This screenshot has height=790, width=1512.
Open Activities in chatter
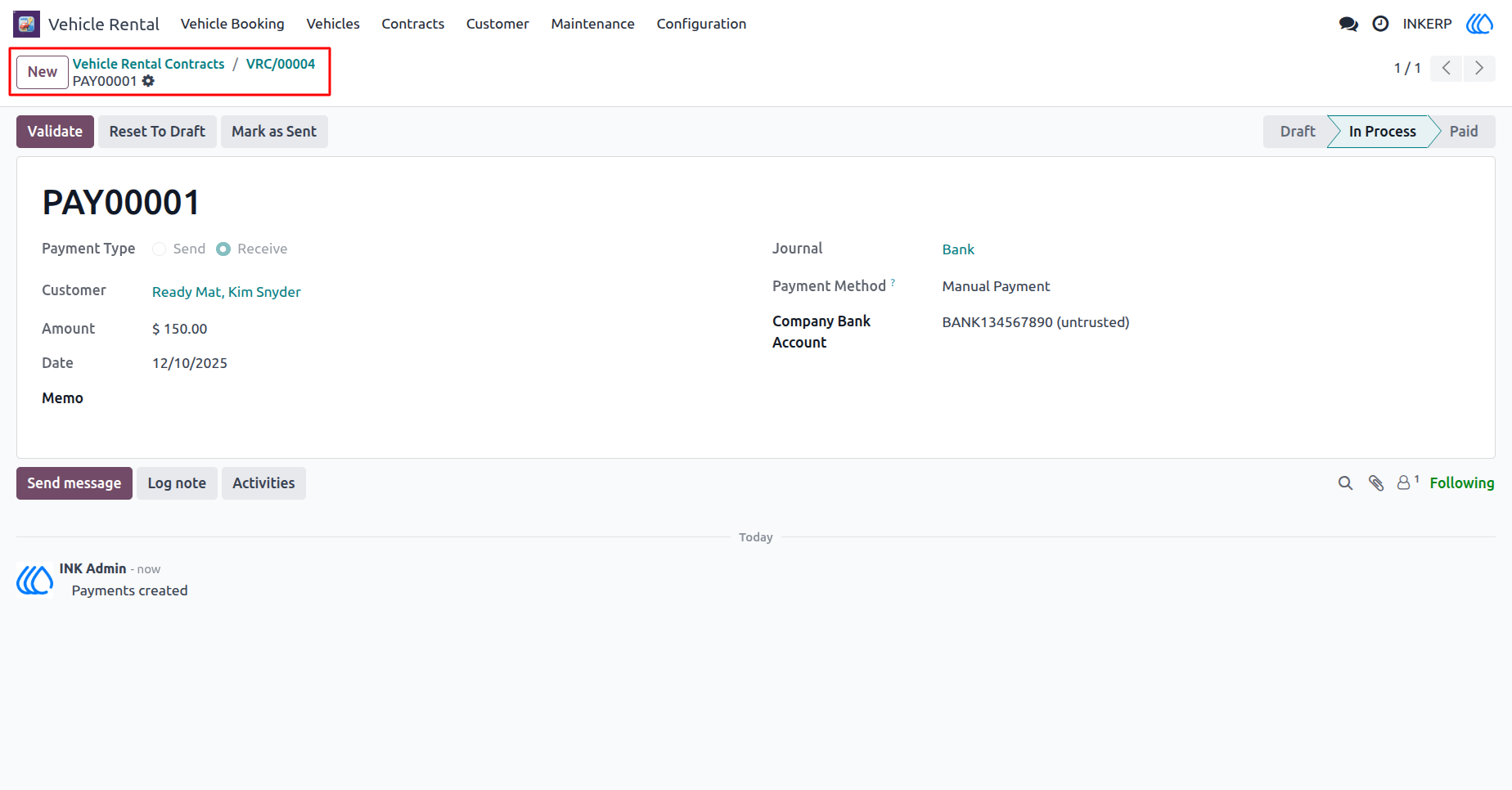(x=263, y=483)
